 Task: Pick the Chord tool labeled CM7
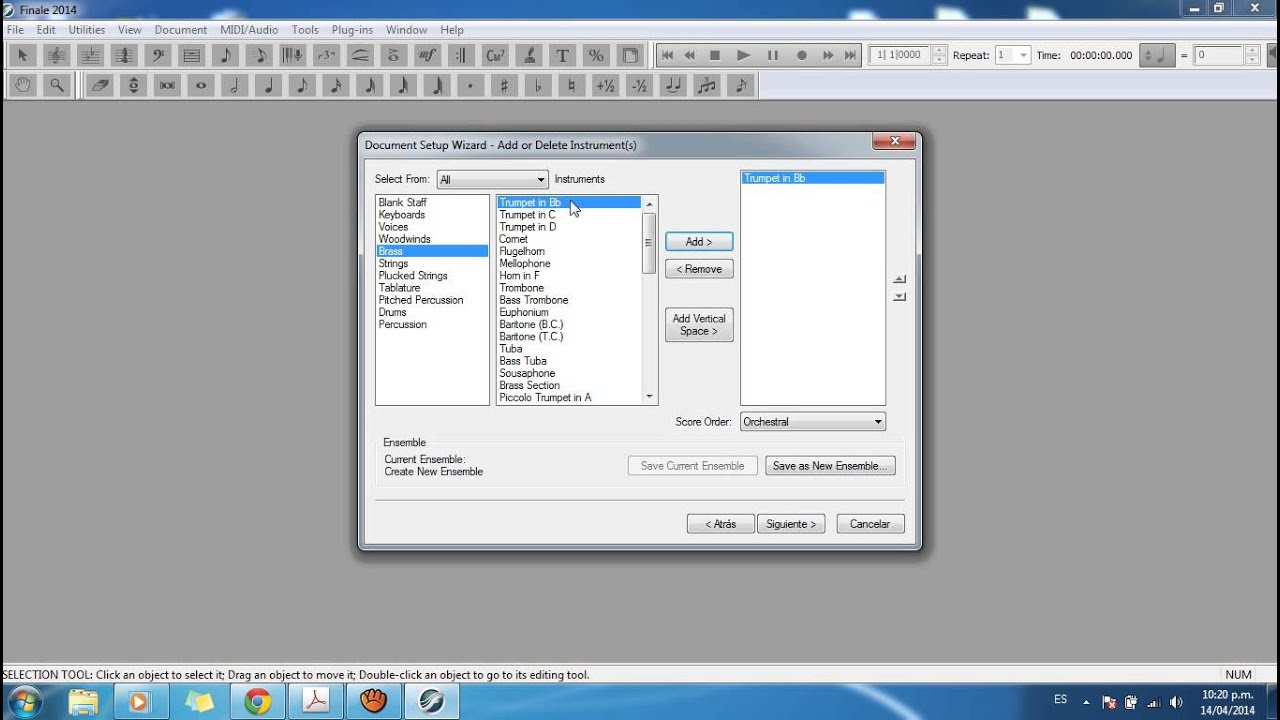tap(495, 56)
